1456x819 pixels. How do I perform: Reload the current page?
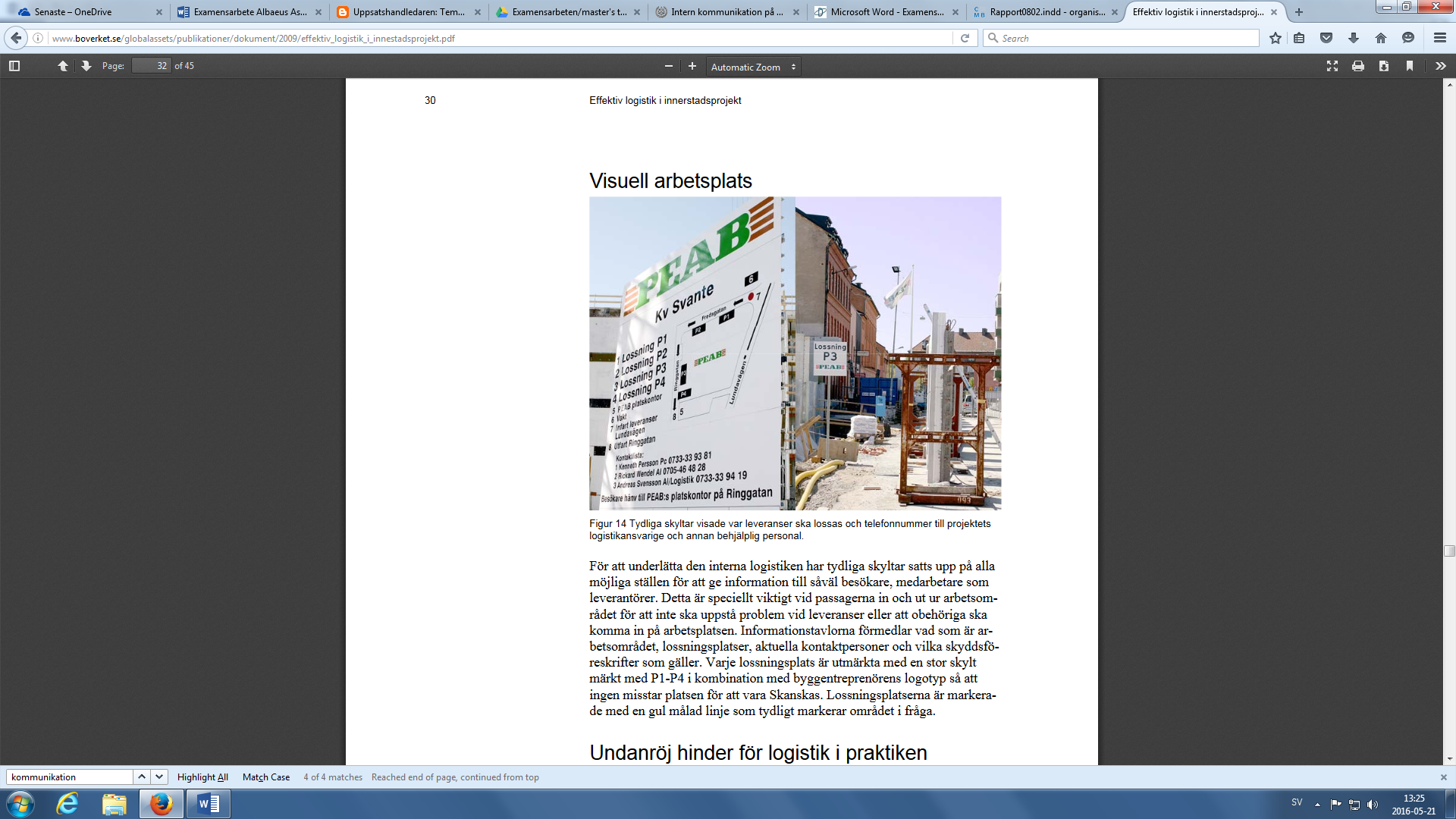tap(965, 38)
